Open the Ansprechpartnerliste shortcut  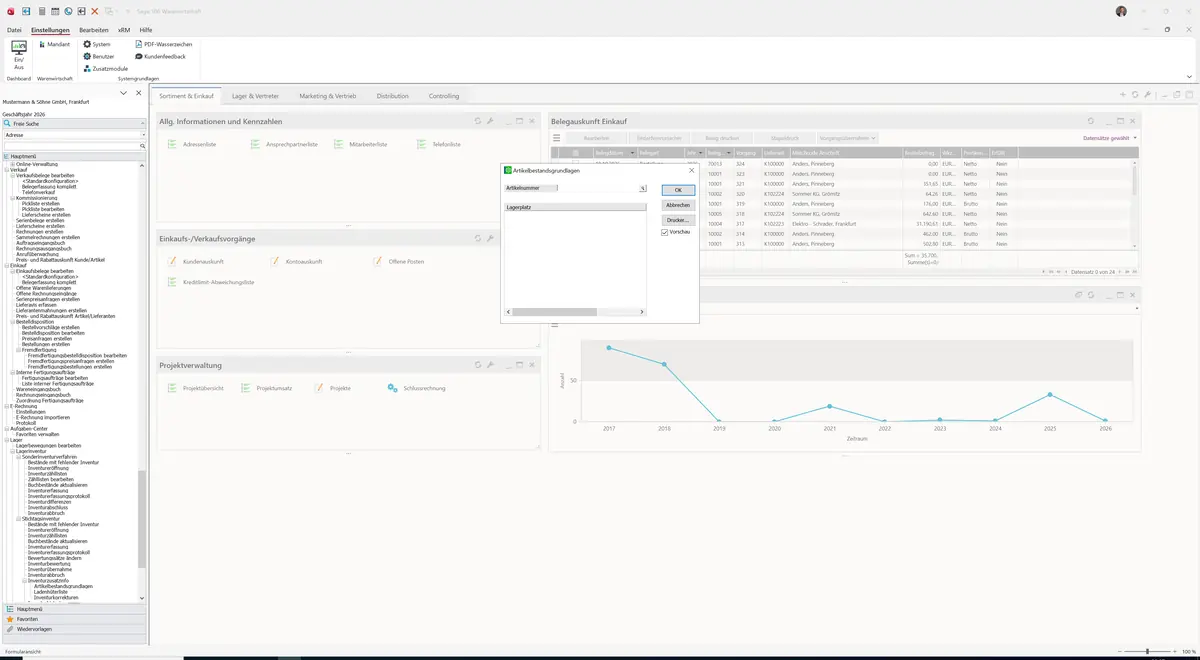[x=286, y=145]
